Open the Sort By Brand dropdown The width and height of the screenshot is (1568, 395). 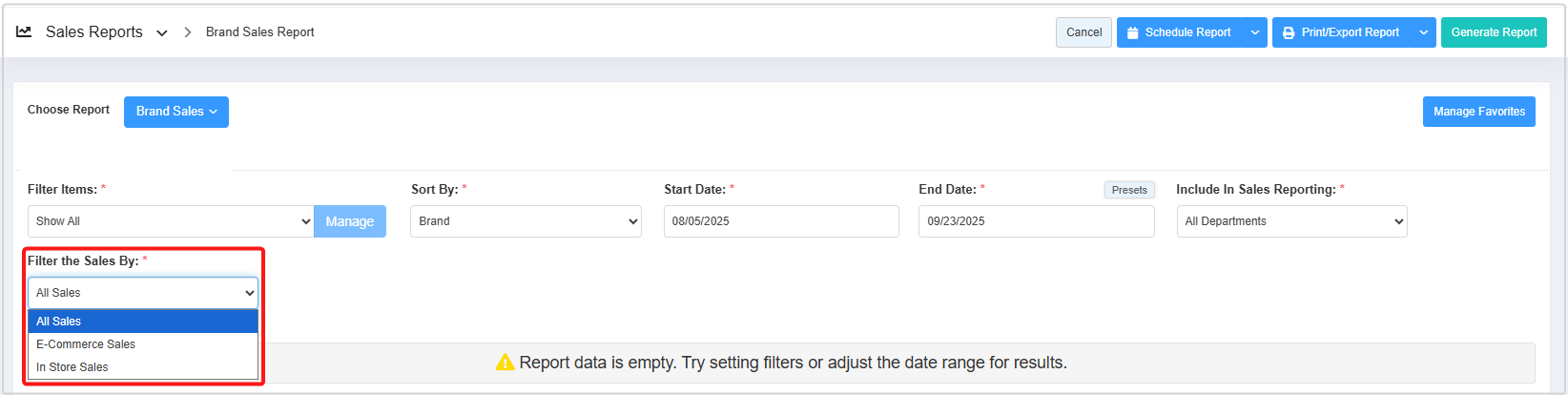(526, 221)
